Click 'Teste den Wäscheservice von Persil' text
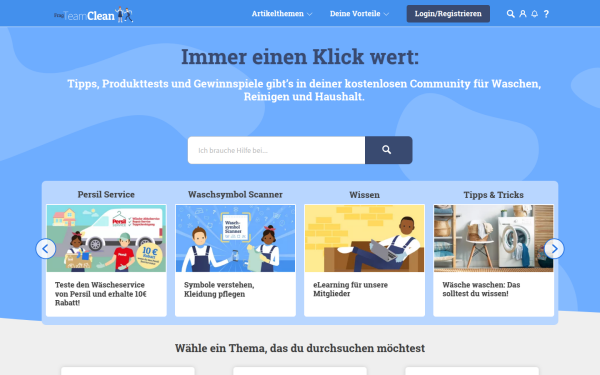600x375 pixels. pyautogui.click(x=101, y=293)
